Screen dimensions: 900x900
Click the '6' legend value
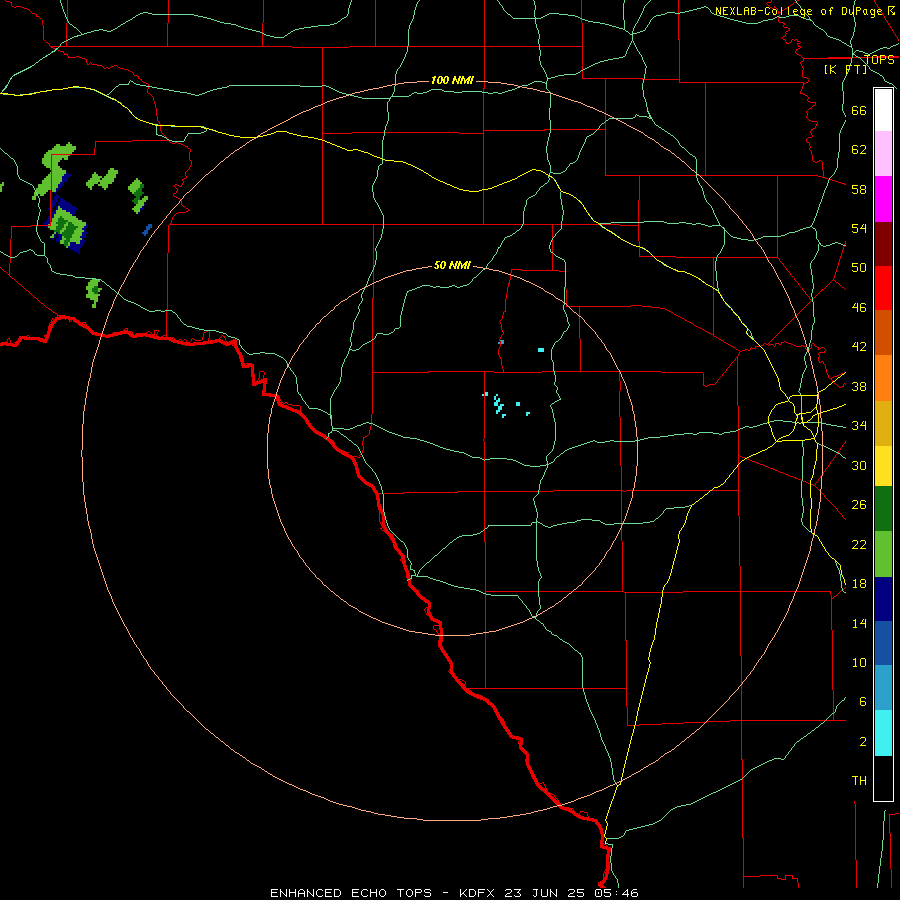(x=863, y=702)
